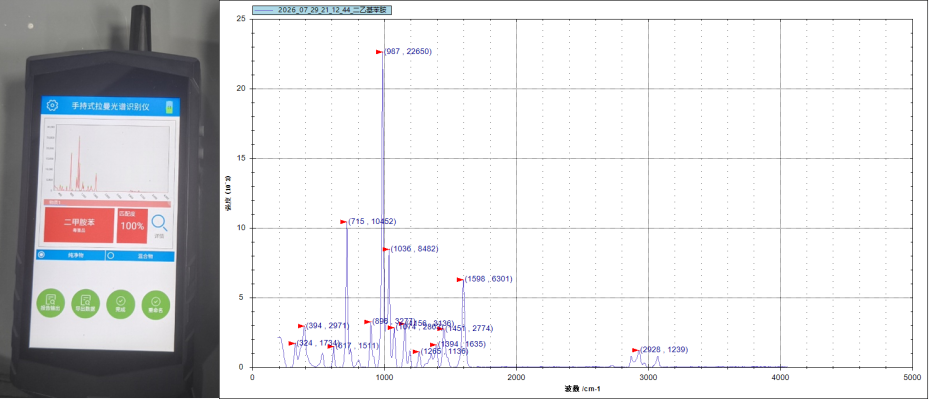Click the y-axis tick label 15

coord(241,158)
